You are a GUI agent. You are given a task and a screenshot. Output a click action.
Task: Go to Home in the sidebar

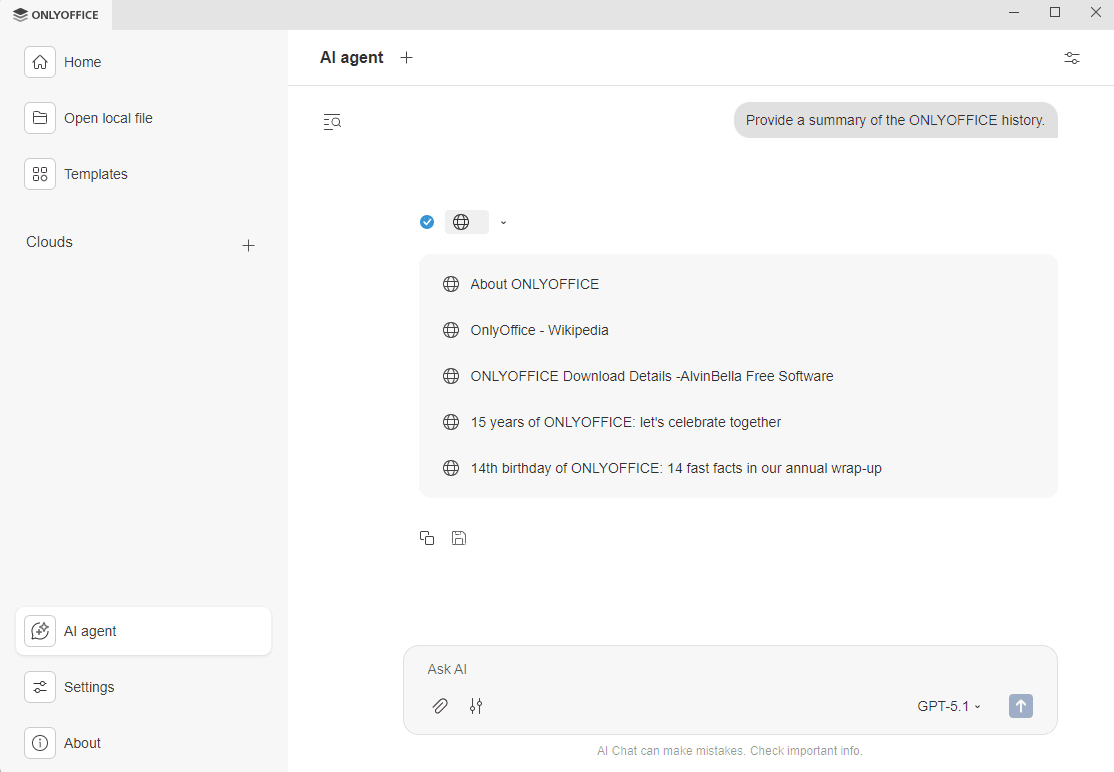(x=82, y=62)
